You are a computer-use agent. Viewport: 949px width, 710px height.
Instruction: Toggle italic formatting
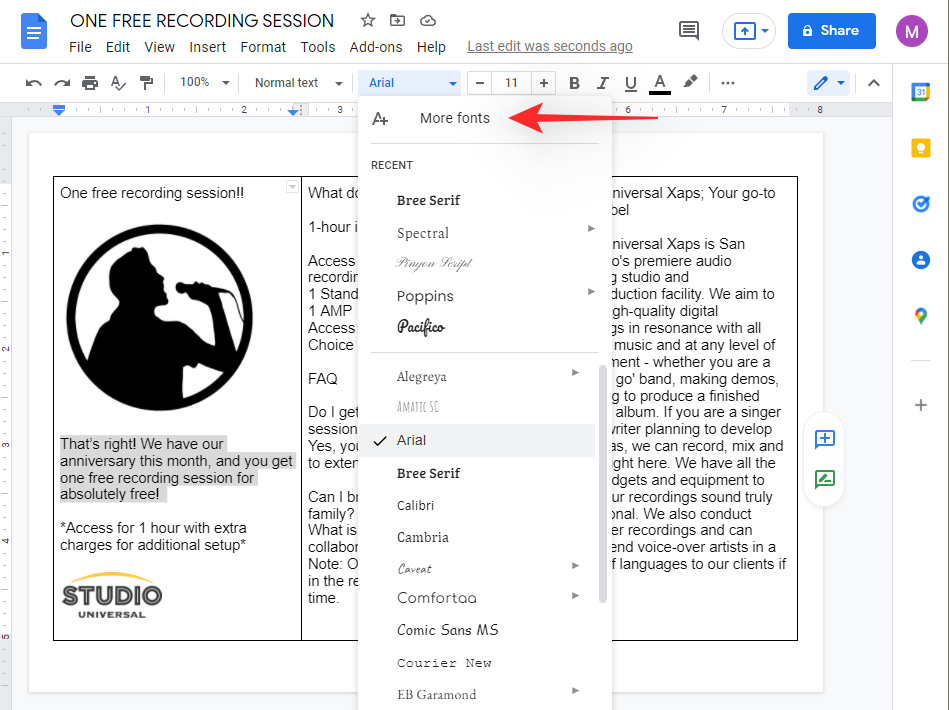click(x=602, y=83)
